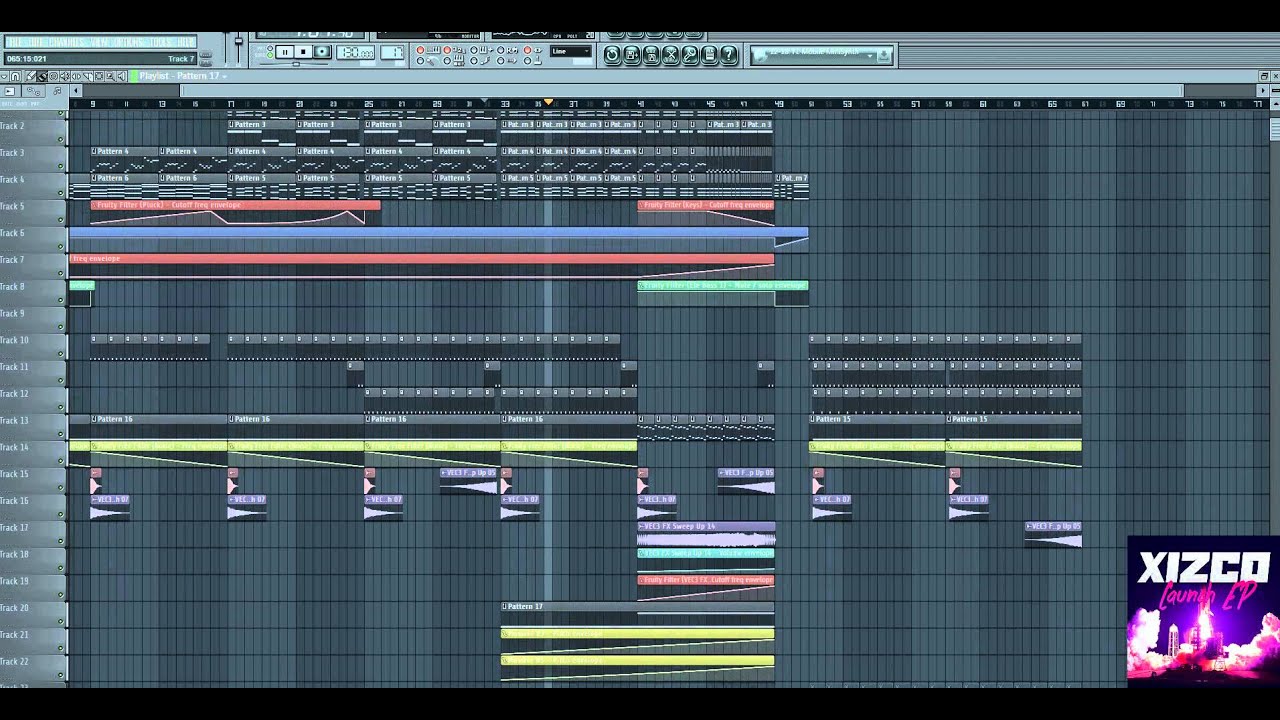Image resolution: width=1280 pixels, height=720 pixels.
Task: Click the snap magnet icon in playlist toolbar
Action: [x=15, y=76]
